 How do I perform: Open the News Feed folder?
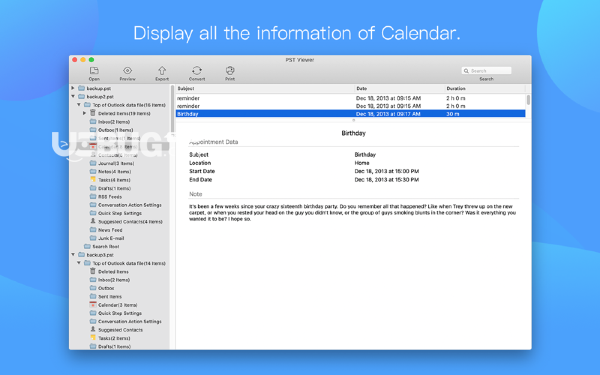(x=110, y=230)
